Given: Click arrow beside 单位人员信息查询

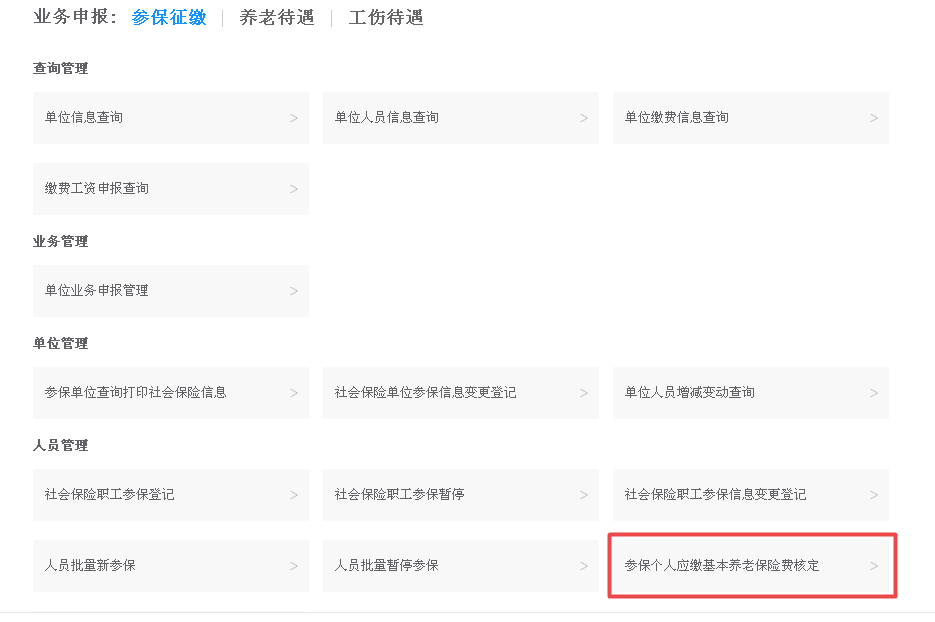Looking at the screenshot, I should (584, 118).
